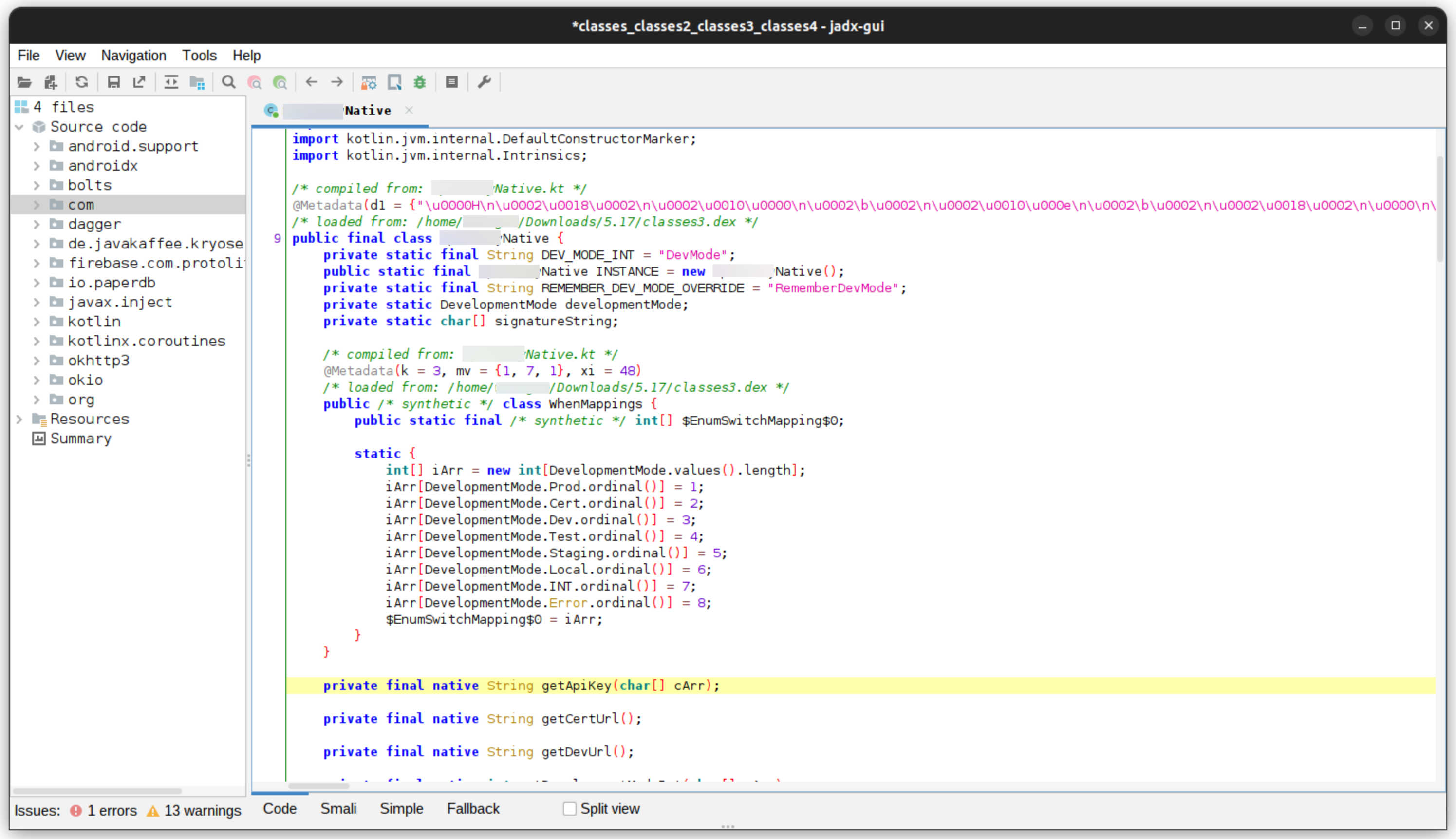The width and height of the screenshot is (1456, 839).
Task: Enable the Split view checkbox
Action: tap(570, 809)
